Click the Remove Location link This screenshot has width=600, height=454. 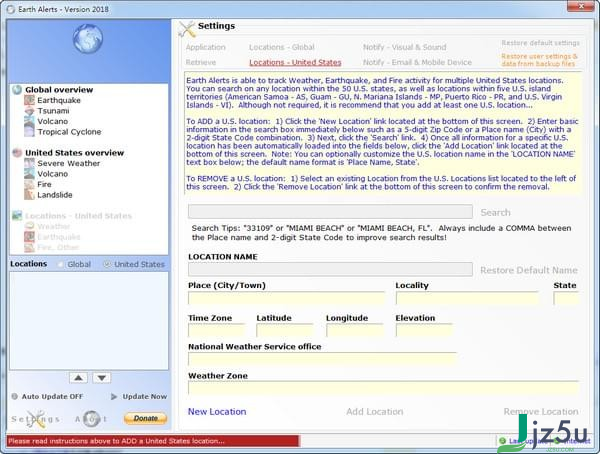point(541,412)
